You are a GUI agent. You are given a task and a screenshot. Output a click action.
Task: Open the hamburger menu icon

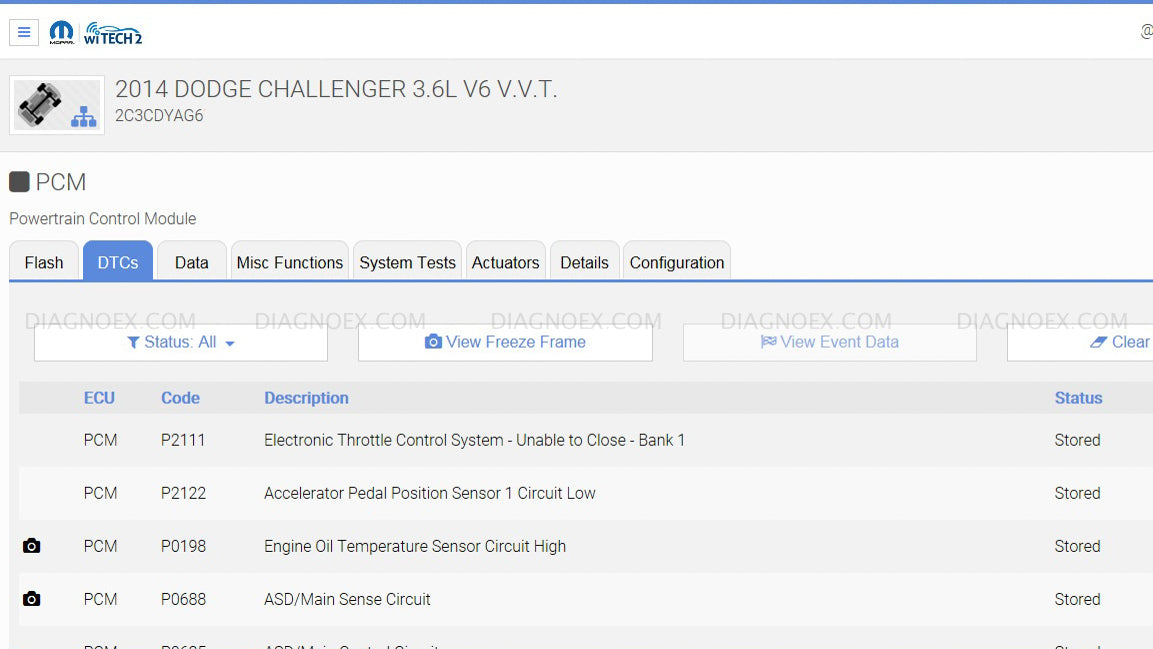click(24, 32)
